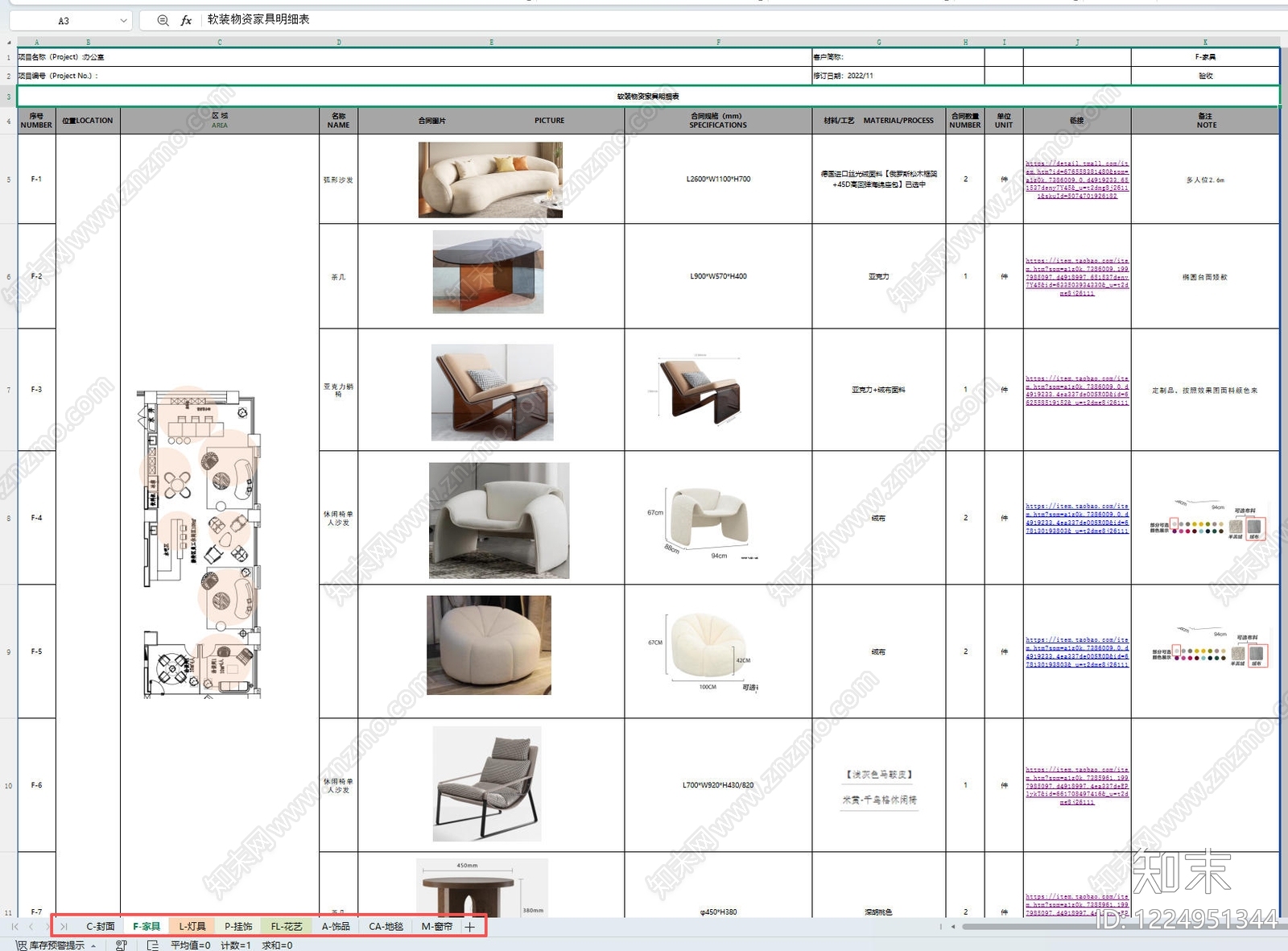The width and height of the screenshot is (1288, 951).
Task: Open the insert function fx button
Action: tap(186, 20)
